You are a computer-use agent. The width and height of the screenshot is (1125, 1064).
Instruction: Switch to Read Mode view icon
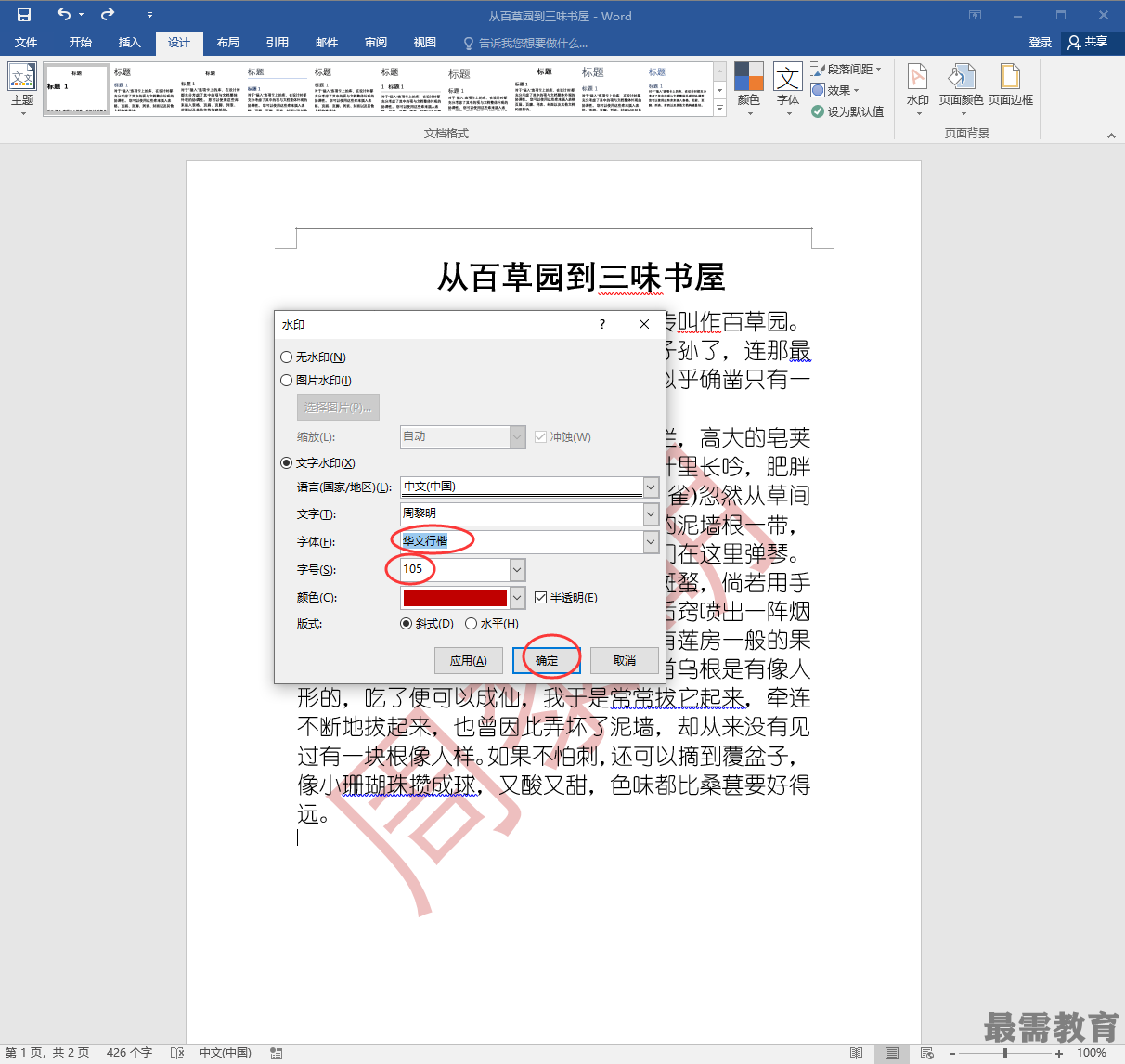coord(856,1053)
